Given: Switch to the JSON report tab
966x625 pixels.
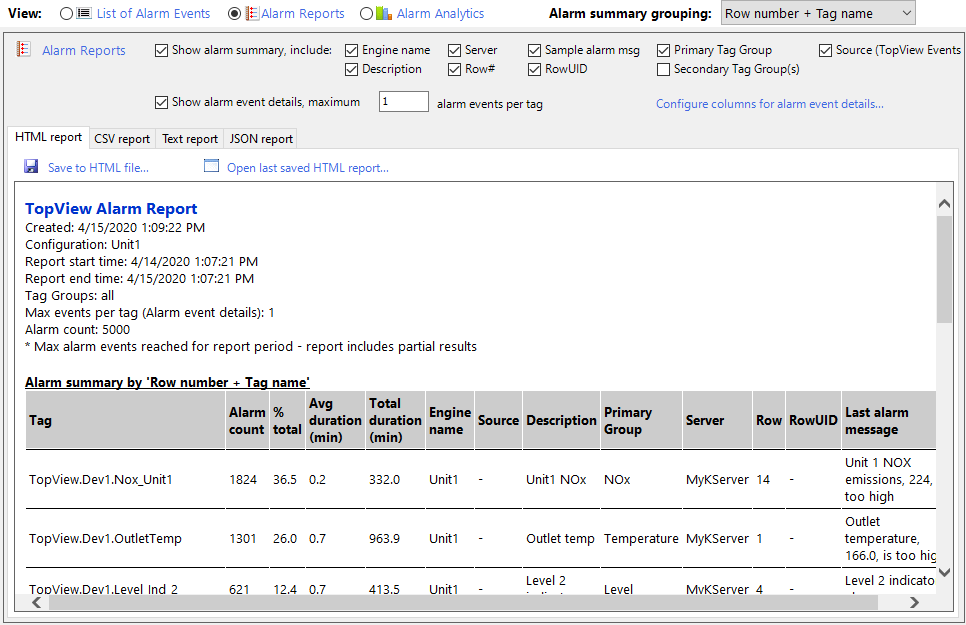Looking at the screenshot, I should pyautogui.click(x=261, y=139).
